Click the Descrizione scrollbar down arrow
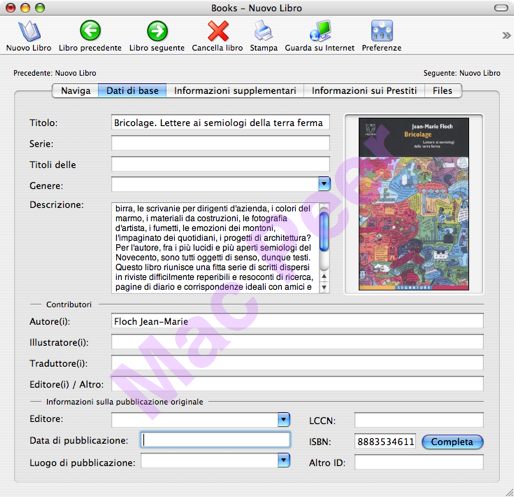The height and width of the screenshot is (497, 514). pyautogui.click(x=324, y=287)
